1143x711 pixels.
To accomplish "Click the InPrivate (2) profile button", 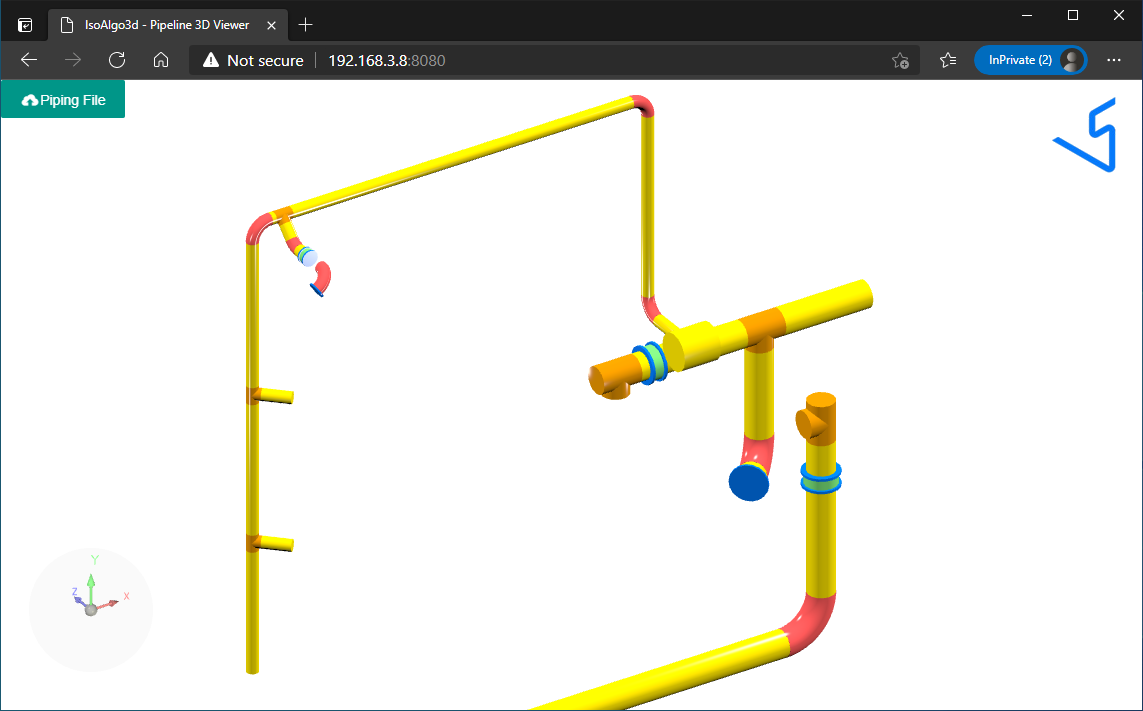I will pos(1030,61).
